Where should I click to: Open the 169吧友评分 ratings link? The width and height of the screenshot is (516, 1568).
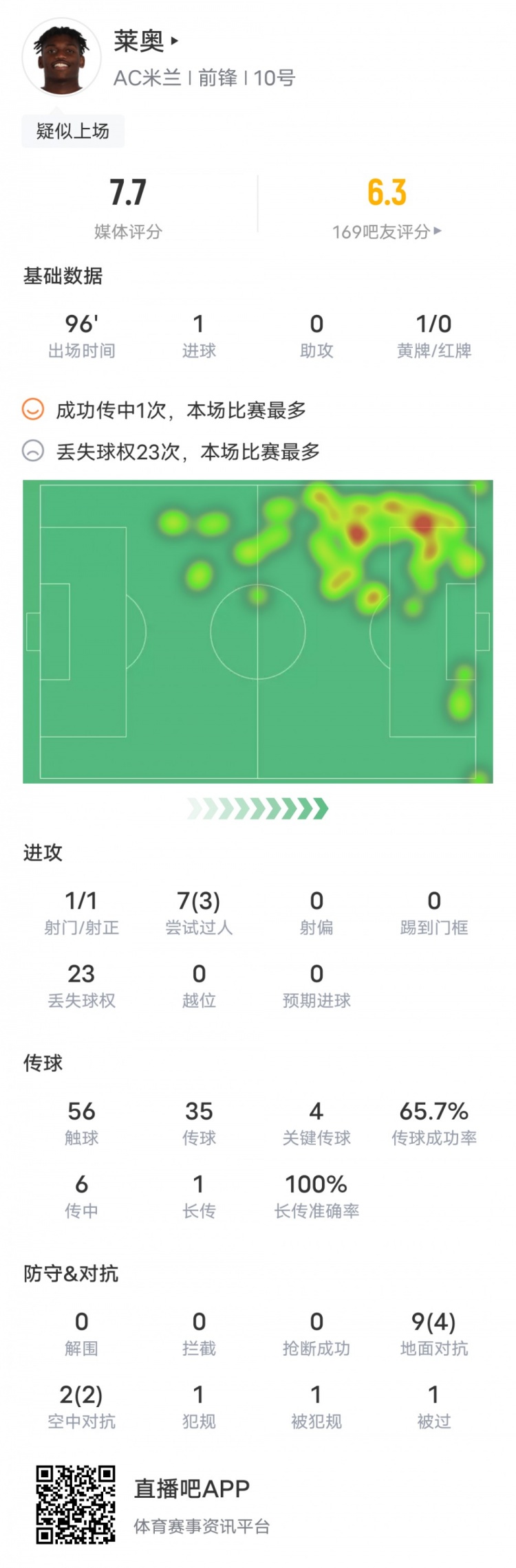coord(387,232)
